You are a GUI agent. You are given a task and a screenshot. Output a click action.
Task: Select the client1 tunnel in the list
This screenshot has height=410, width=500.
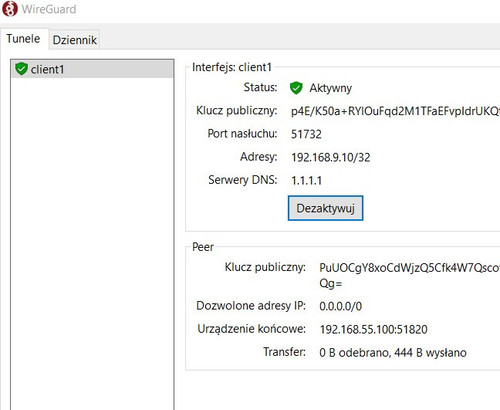point(92,69)
